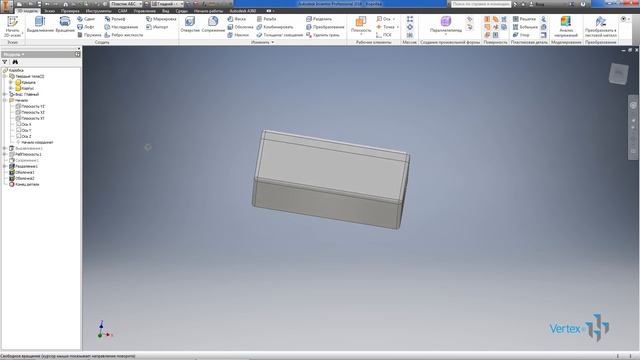Click the Комбинировать (Combine) tool
Viewport: 640px width, 360px height.
pyautogui.click(x=275, y=27)
